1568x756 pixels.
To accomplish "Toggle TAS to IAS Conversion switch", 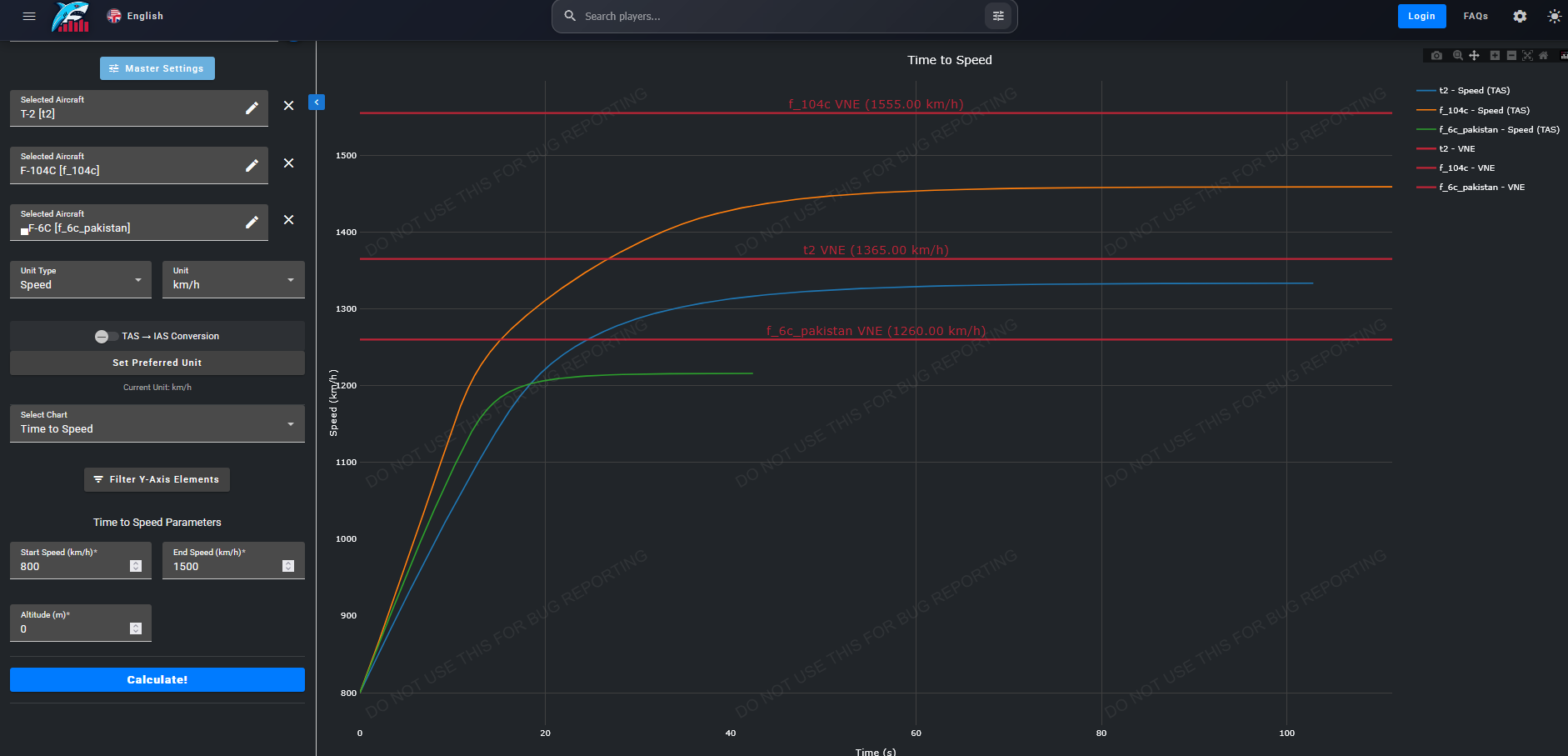I will tap(106, 337).
